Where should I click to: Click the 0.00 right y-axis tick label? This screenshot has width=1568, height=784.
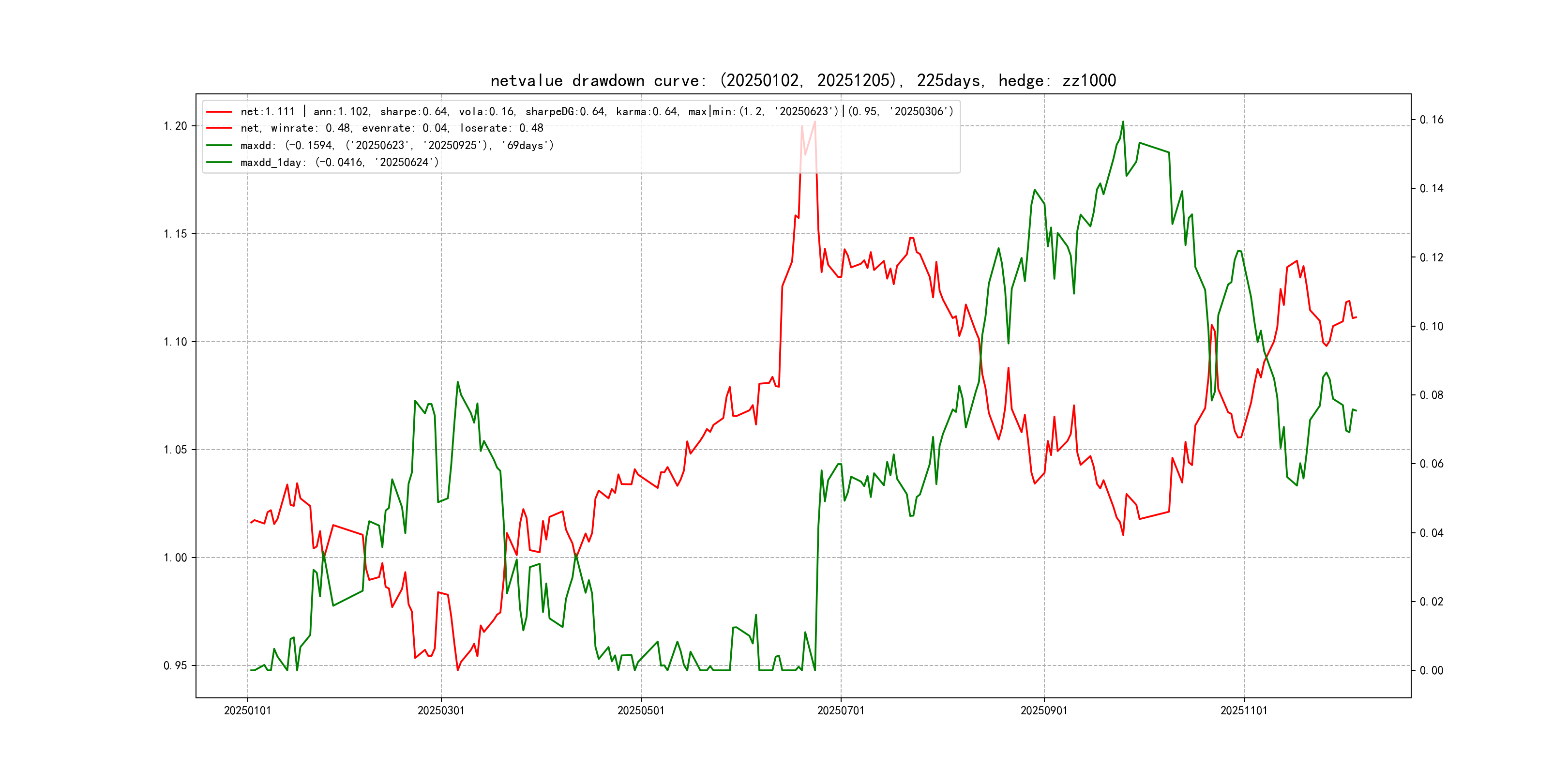(1431, 671)
